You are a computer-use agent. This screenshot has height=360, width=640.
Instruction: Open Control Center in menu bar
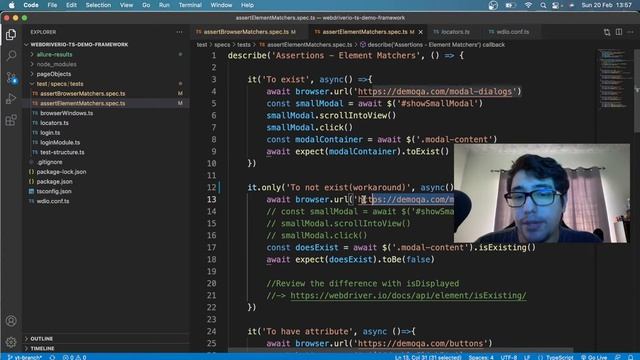click(x=556, y=5)
